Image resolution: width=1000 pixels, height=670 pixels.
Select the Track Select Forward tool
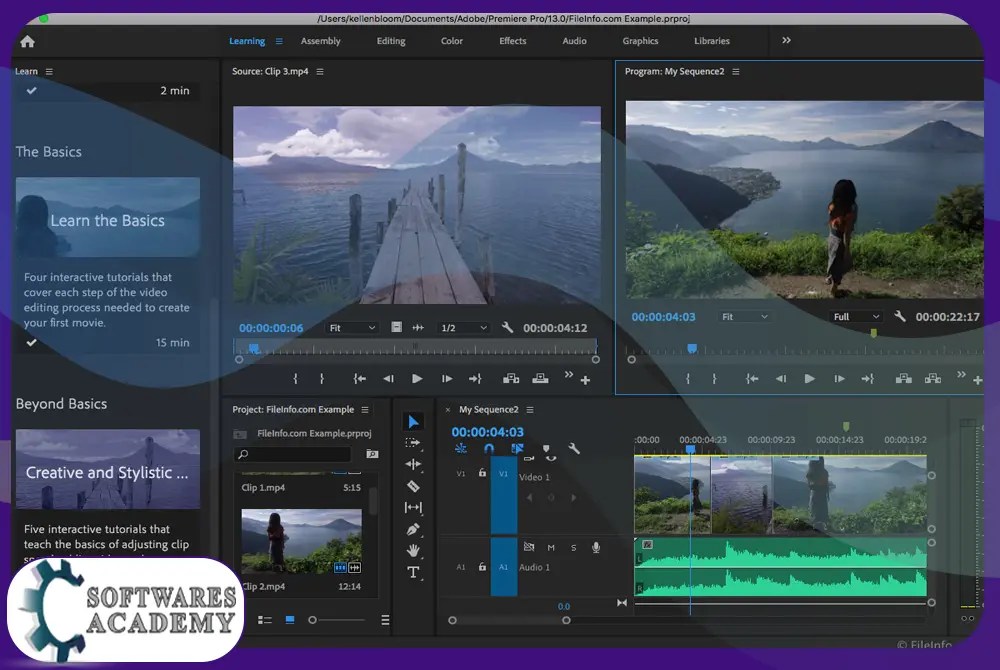pyautogui.click(x=414, y=443)
